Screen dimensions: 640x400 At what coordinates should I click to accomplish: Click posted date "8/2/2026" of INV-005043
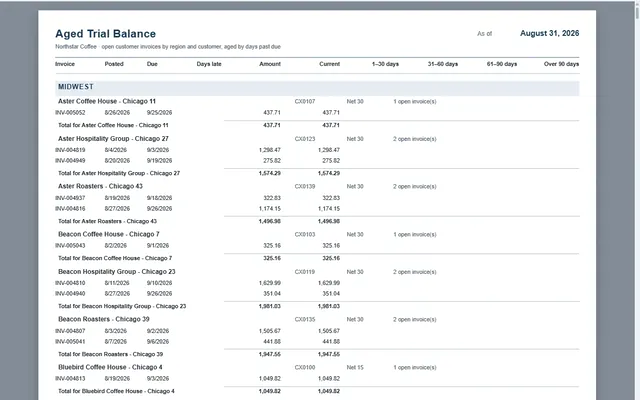tap(116, 246)
